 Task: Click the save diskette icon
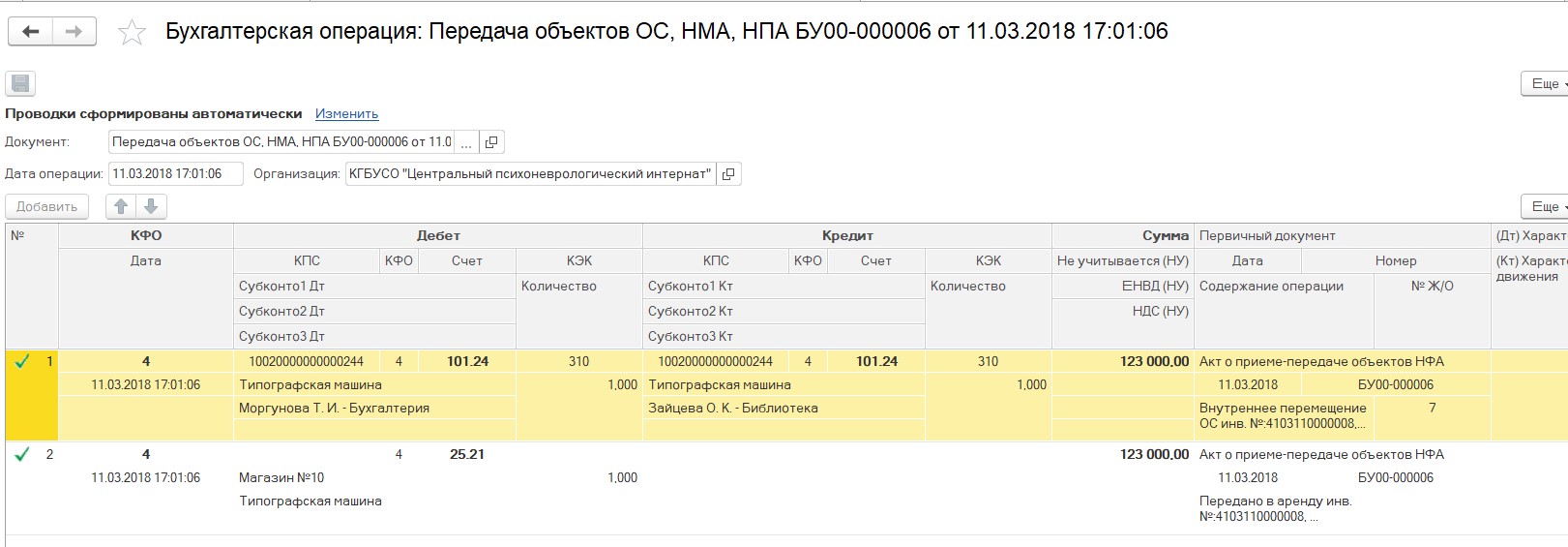coord(20,84)
